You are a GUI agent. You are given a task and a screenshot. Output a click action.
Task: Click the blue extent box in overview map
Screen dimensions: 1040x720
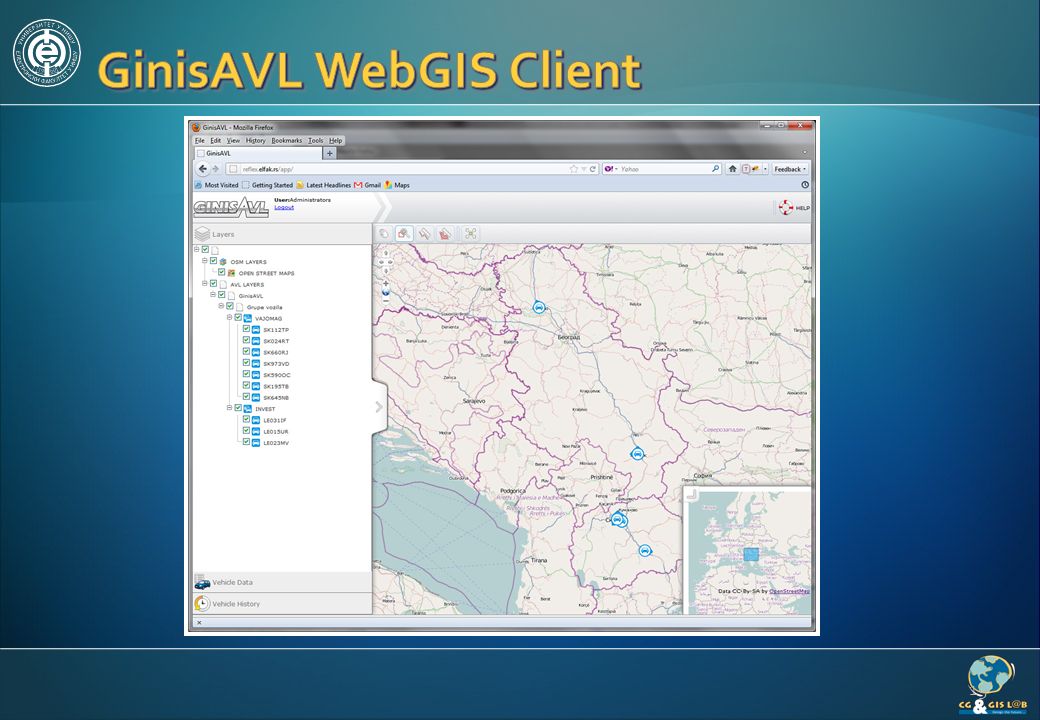pos(751,555)
